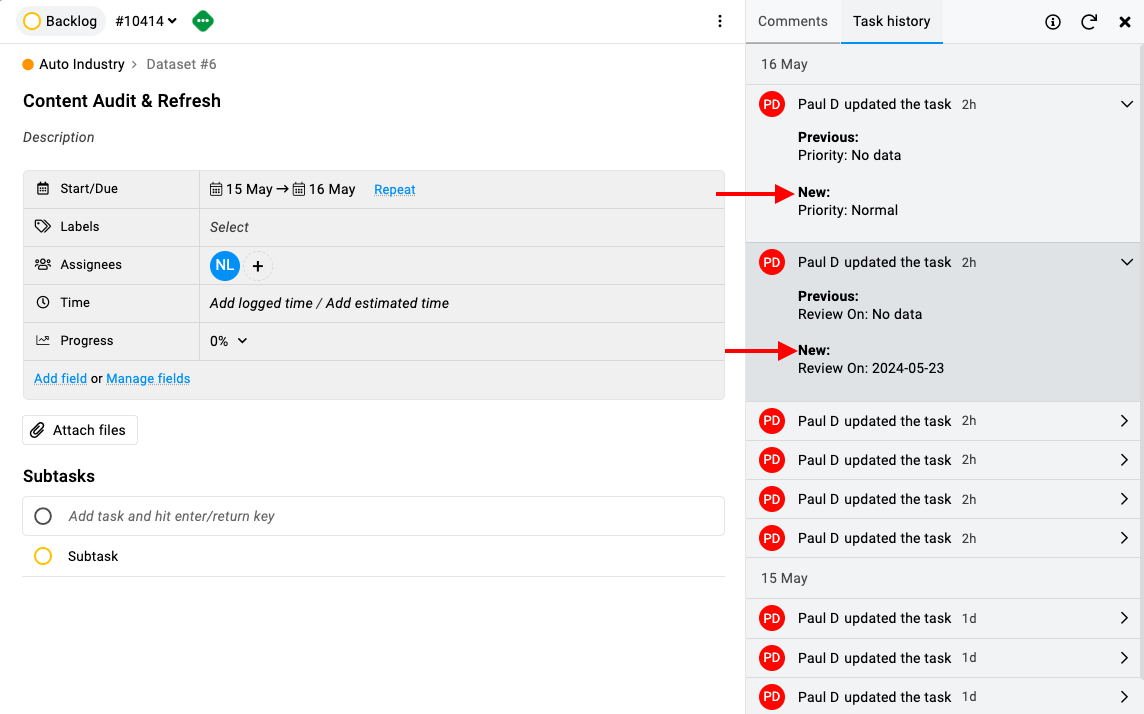Click the start date calendar icon
The height and width of the screenshot is (714, 1144).
[216, 190]
